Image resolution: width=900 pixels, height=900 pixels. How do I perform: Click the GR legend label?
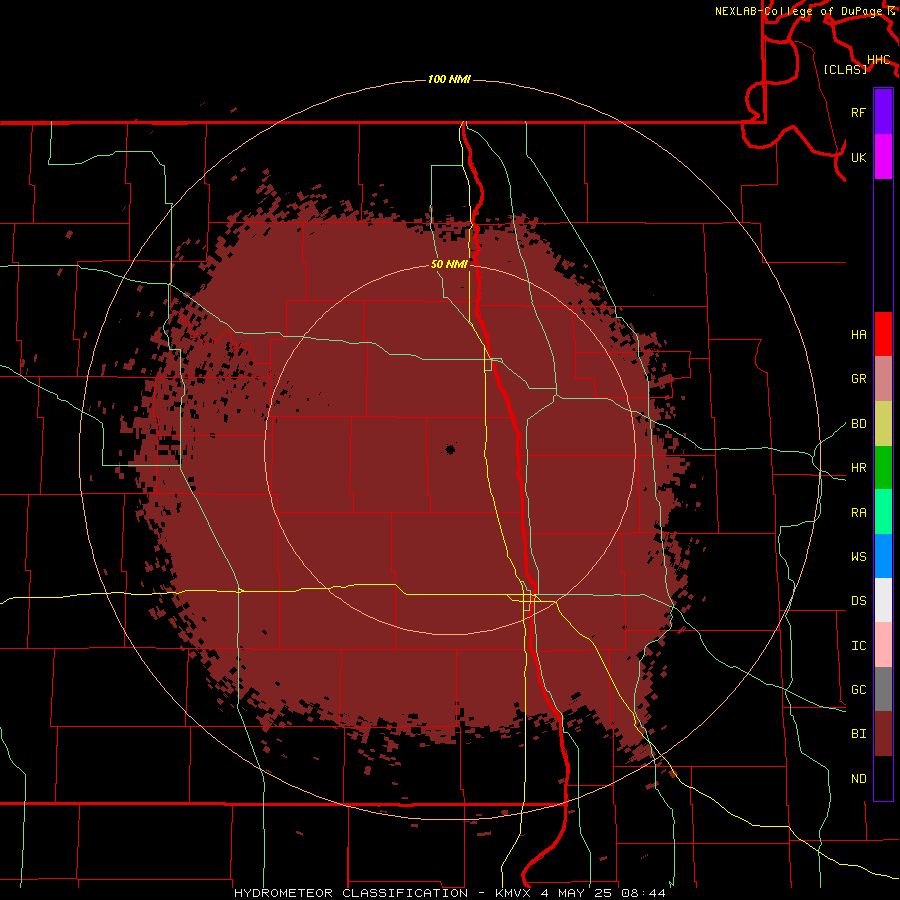click(859, 379)
